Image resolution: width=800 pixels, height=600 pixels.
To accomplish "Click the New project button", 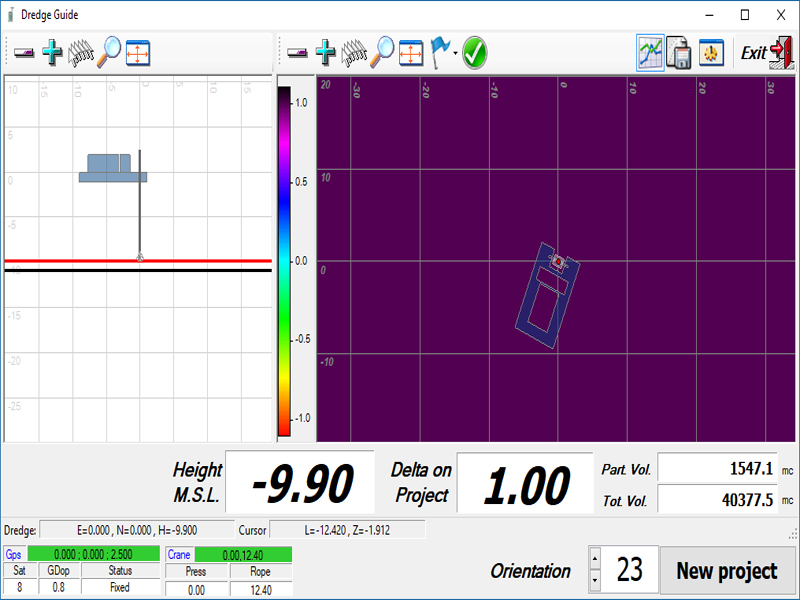I will (x=727, y=571).
